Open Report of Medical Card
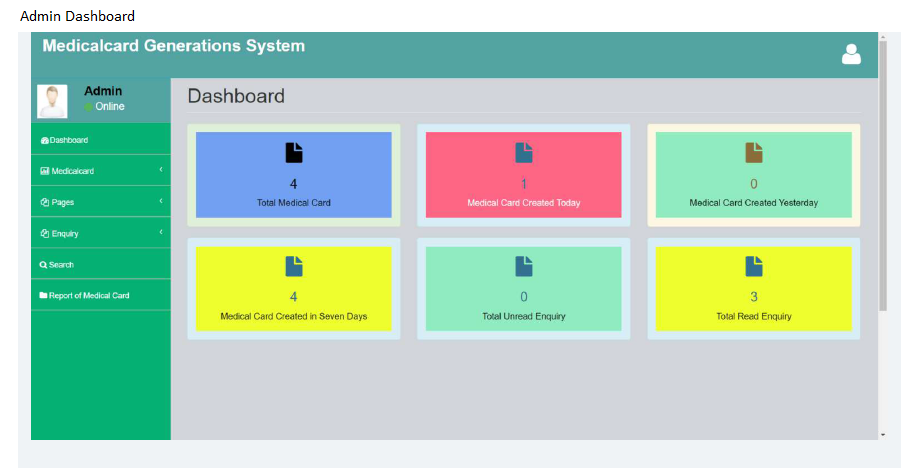917x468 pixels. coord(101,294)
